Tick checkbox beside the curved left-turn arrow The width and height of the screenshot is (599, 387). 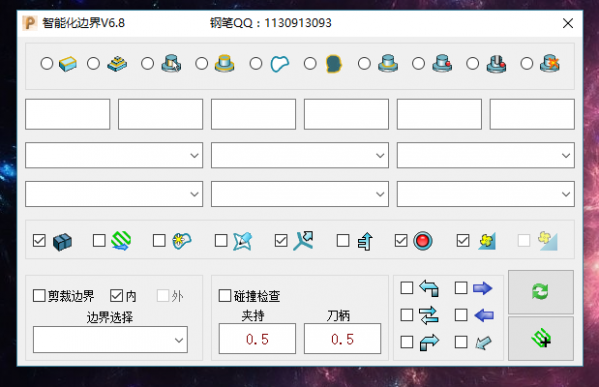point(406,288)
